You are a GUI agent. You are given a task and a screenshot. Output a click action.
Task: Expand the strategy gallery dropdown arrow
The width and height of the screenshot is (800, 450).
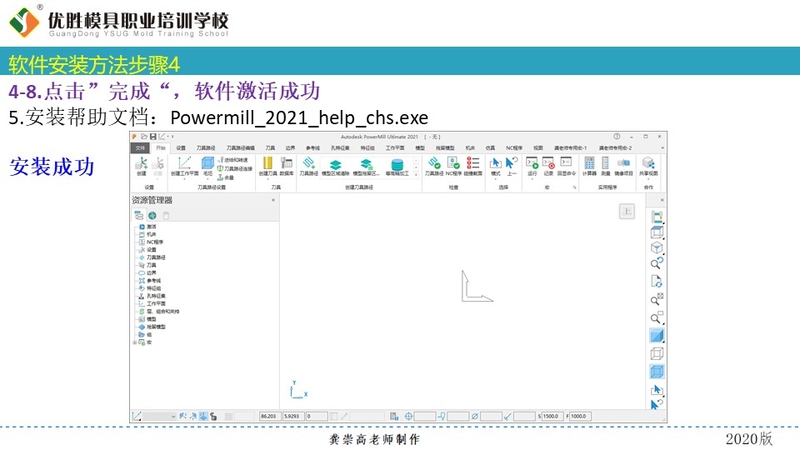pos(416,174)
